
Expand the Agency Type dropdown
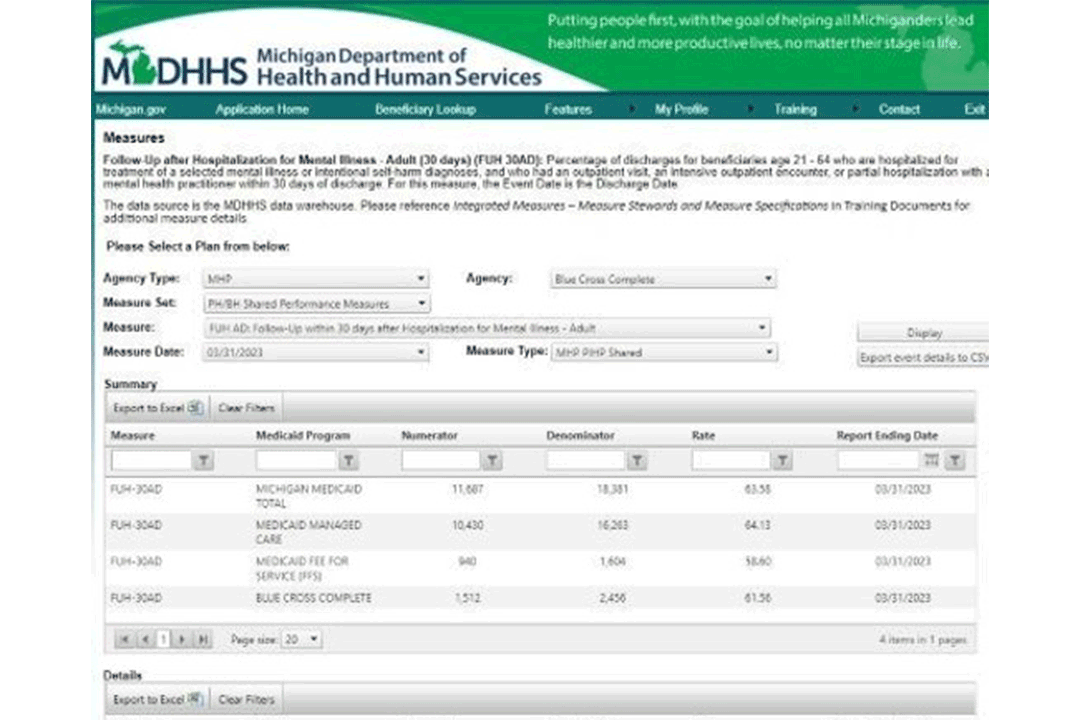[x=421, y=279]
